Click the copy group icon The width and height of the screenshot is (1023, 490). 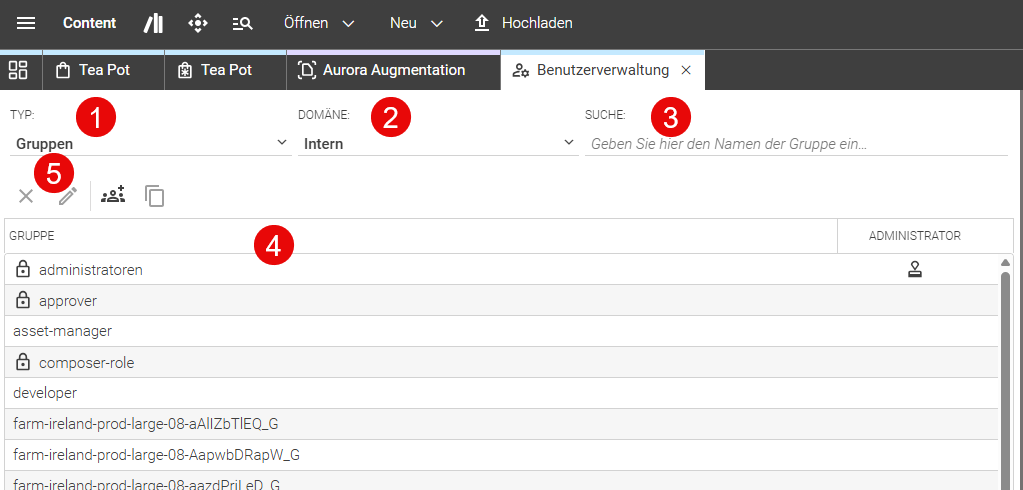click(155, 196)
